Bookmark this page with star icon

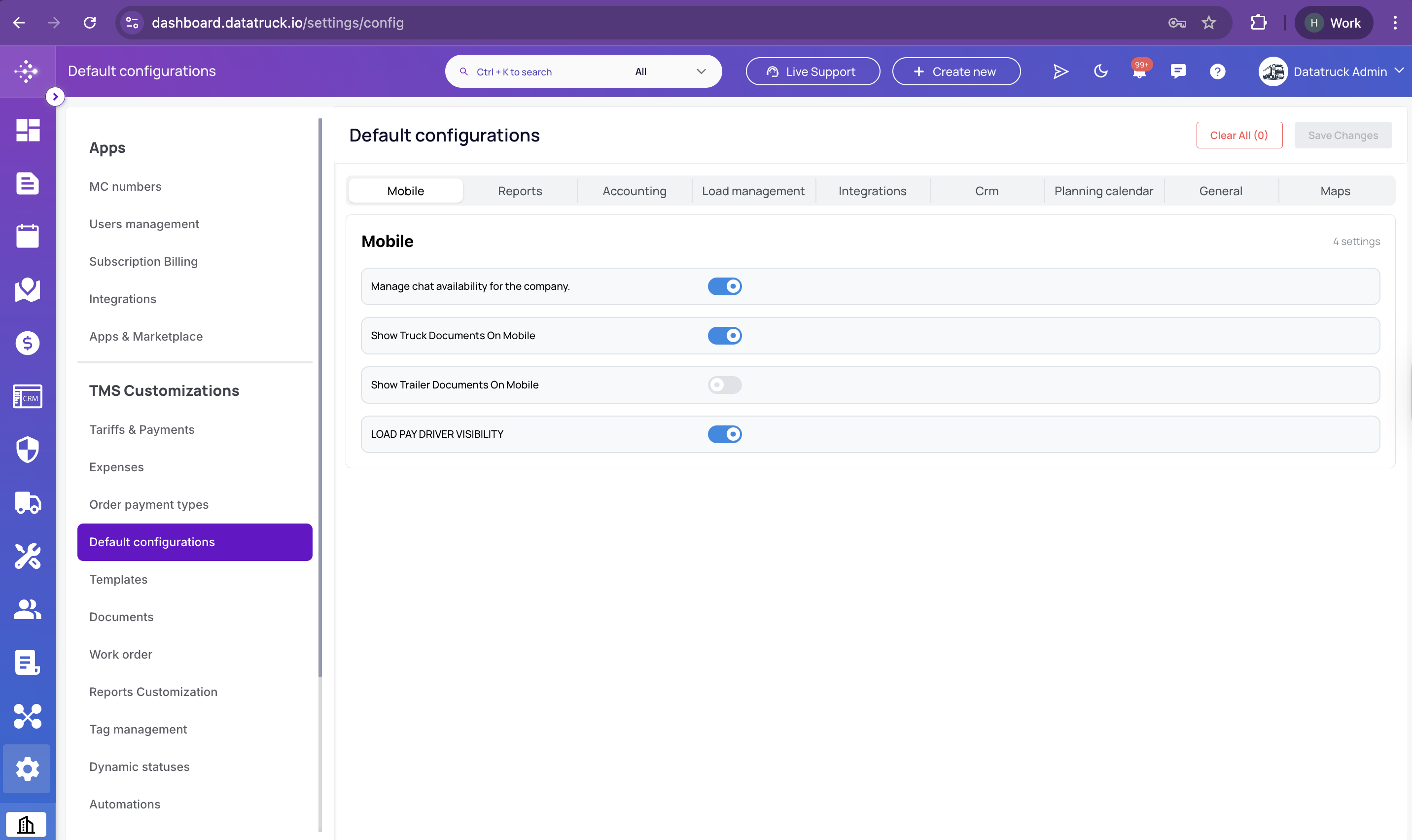tap(1209, 23)
